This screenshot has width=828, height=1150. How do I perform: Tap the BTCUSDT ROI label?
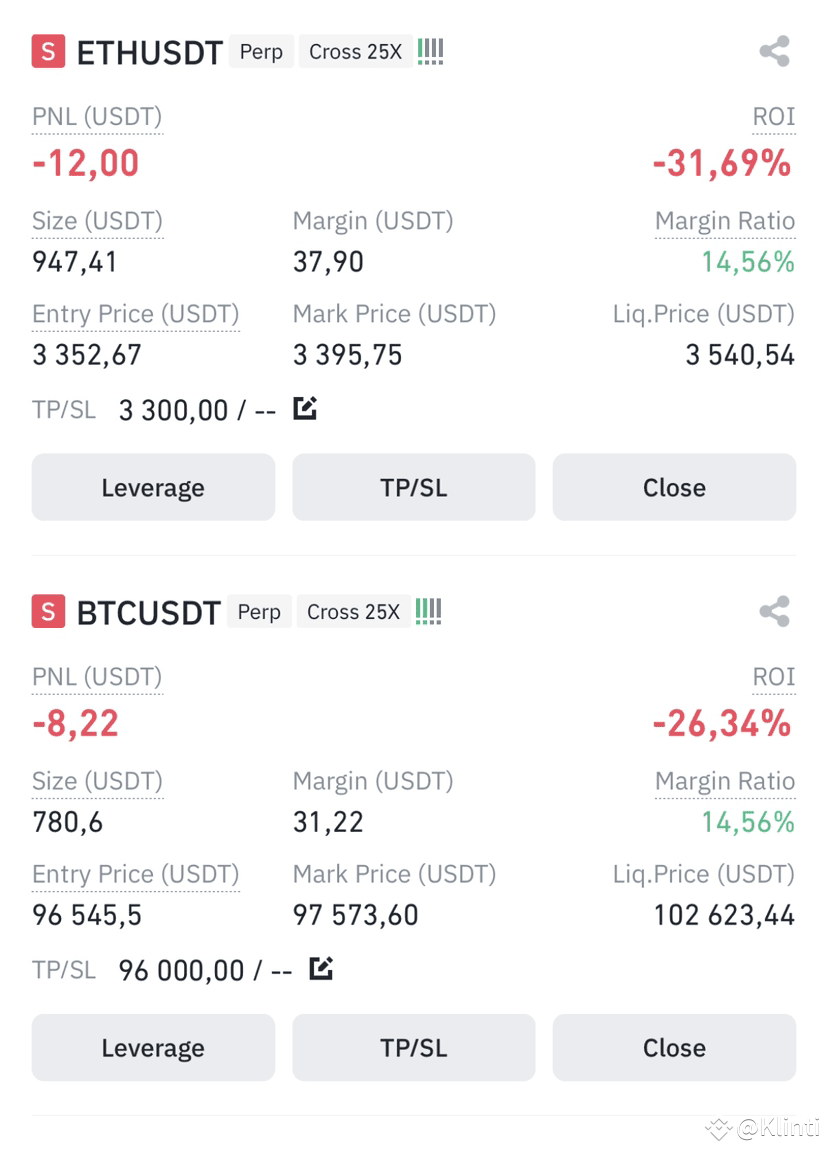point(774,677)
